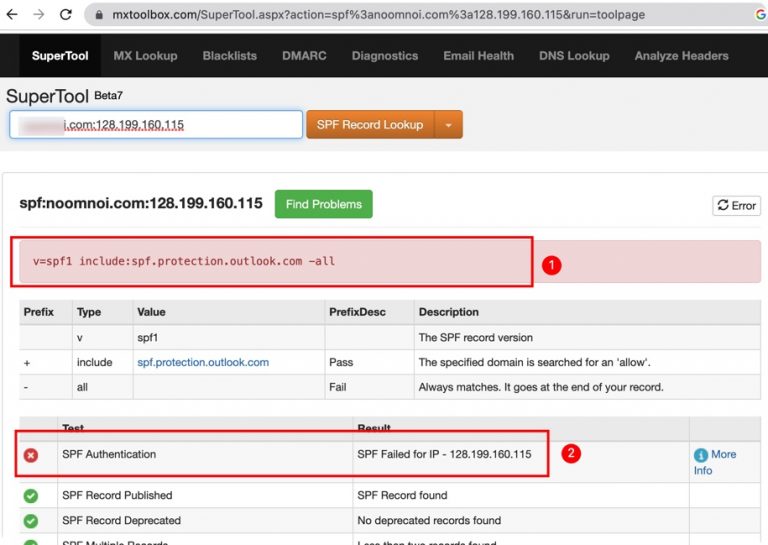
Task: Click the Error refresh button
Action: [735, 205]
